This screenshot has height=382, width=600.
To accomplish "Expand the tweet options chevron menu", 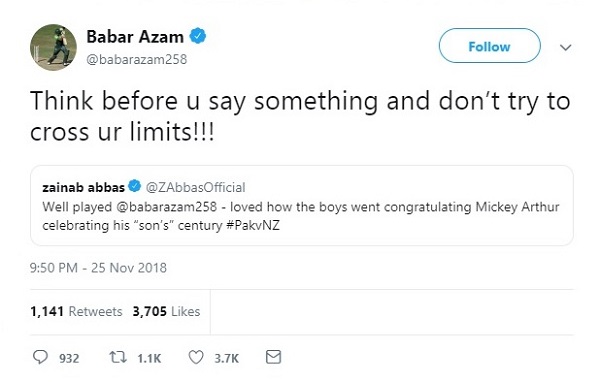I will click(x=565, y=47).
